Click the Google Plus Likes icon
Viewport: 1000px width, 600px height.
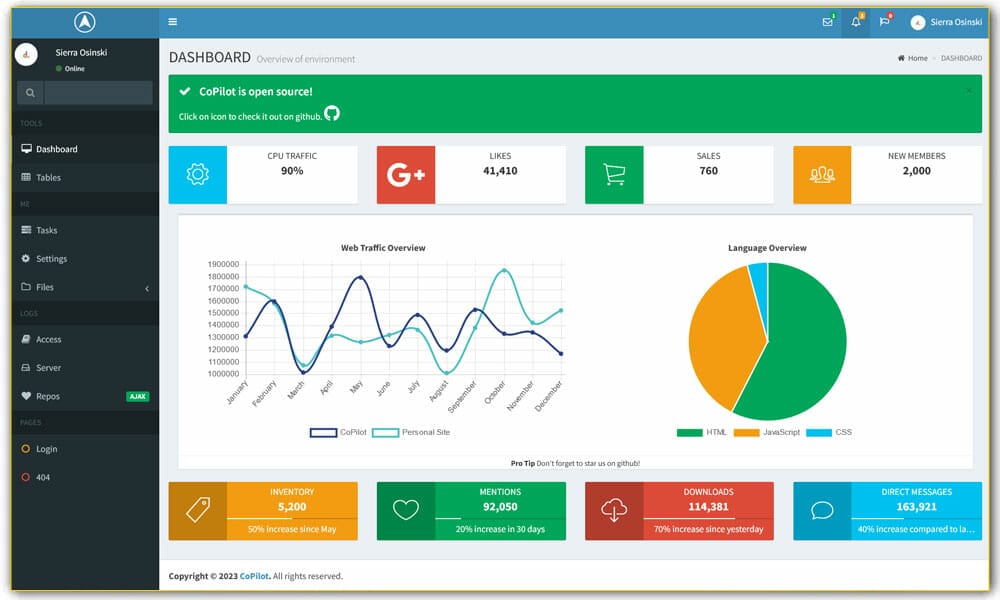click(406, 175)
